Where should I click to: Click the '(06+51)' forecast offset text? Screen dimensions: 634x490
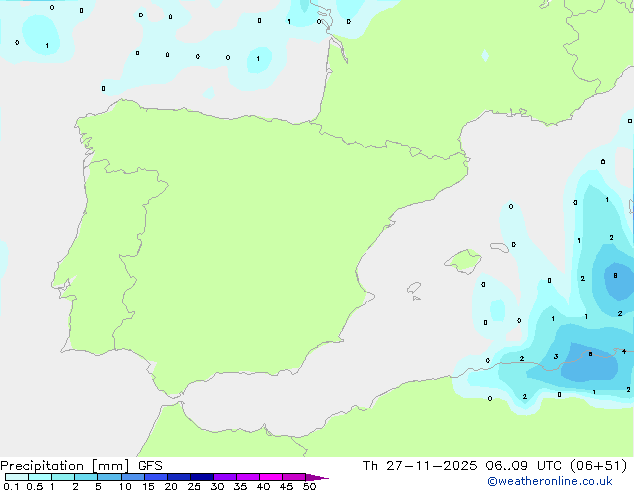(598, 466)
